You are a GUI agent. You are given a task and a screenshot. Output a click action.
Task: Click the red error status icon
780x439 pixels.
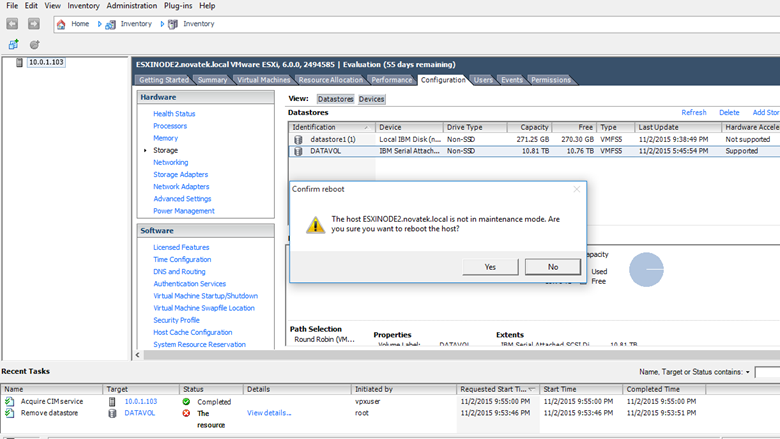[x=186, y=413]
